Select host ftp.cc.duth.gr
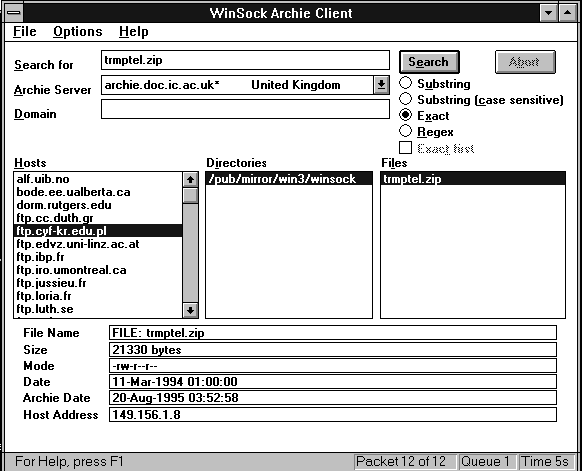582x471 pixels. [98, 218]
